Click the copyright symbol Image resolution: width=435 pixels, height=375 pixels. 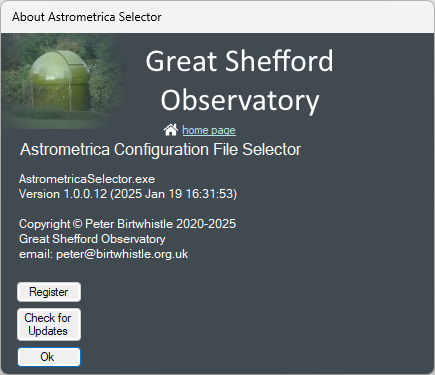pos(77,224)
